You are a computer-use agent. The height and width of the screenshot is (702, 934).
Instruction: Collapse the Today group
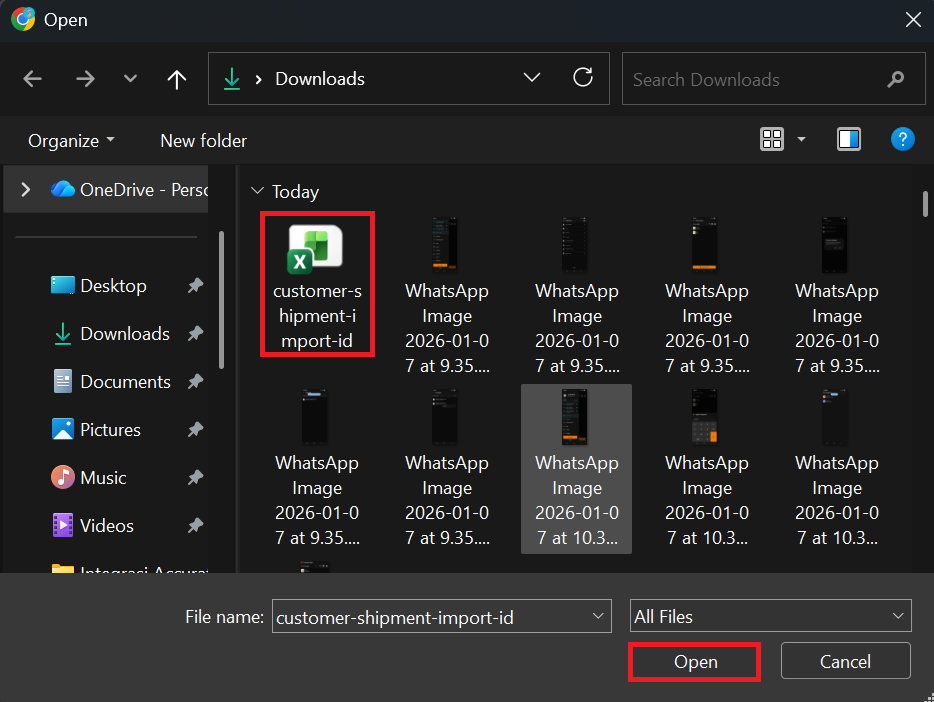click(258, 191)
